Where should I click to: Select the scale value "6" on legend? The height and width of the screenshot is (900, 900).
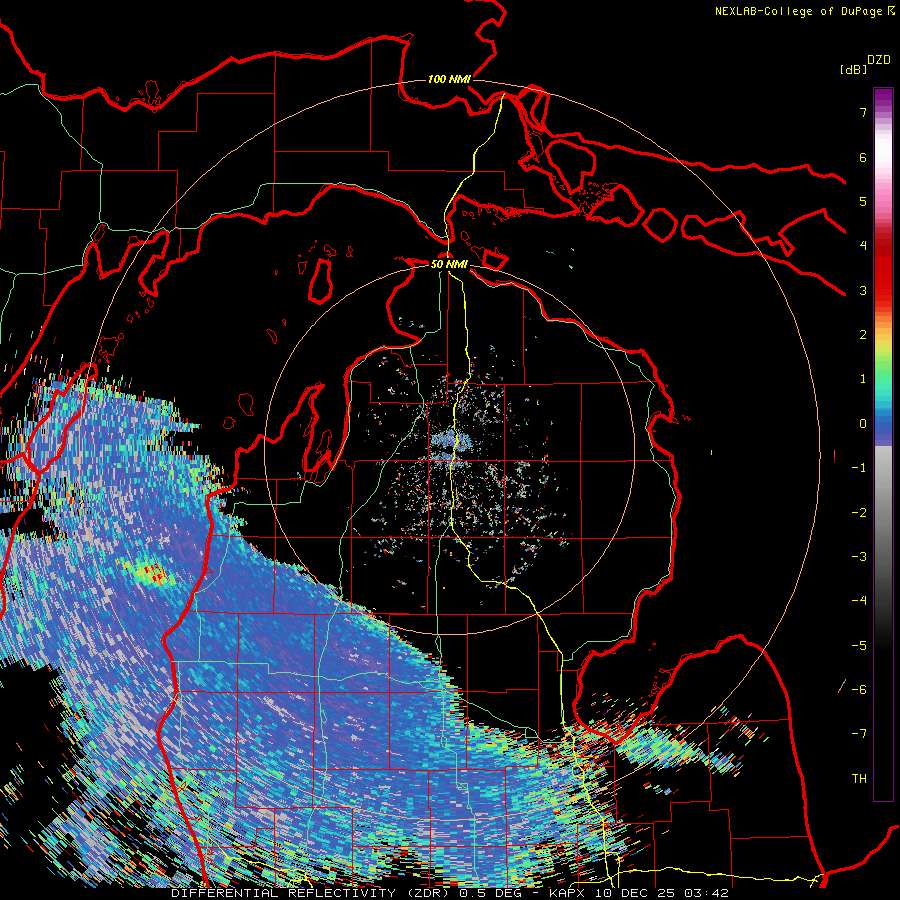click(x=863, y=157)
